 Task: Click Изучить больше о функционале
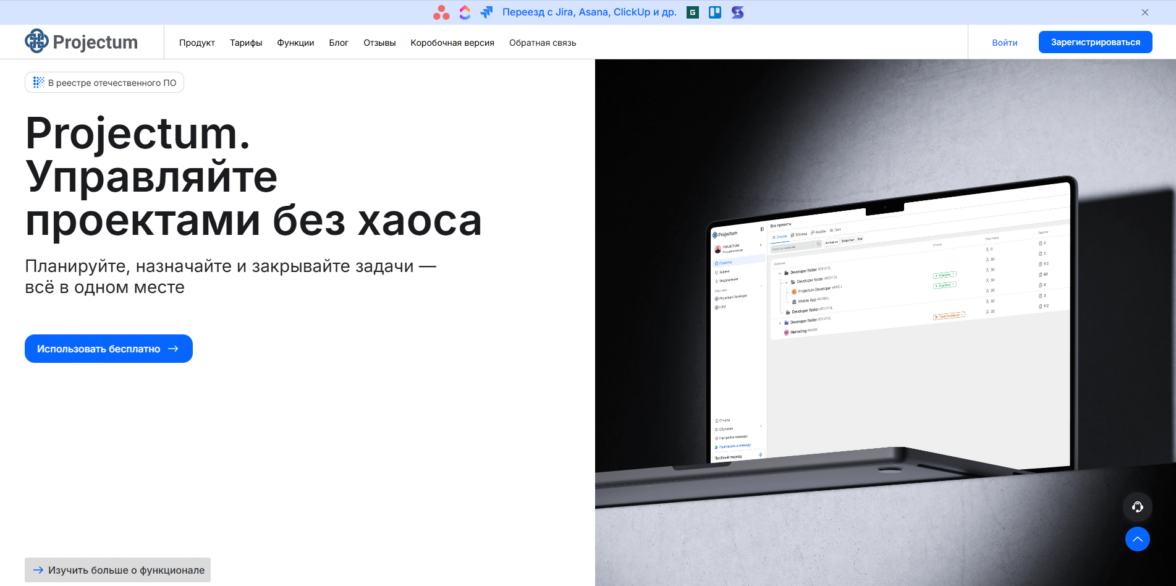pos(118,570)
